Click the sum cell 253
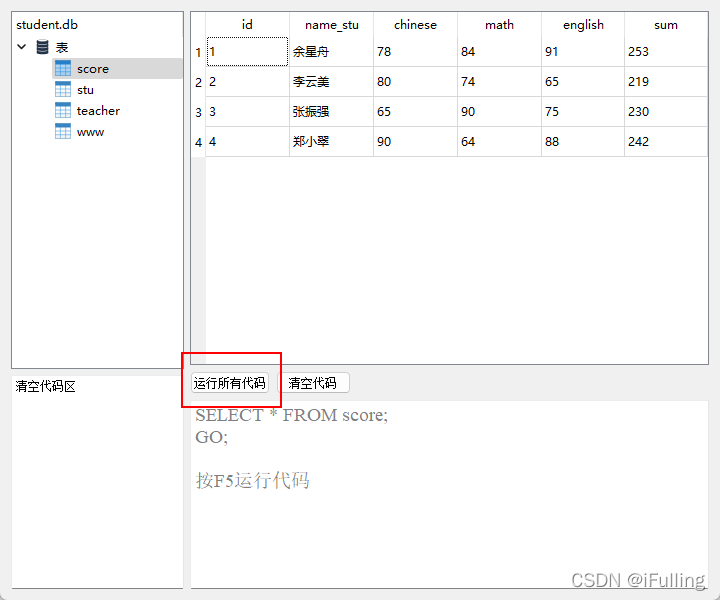The image size is (720, 600). (666, 52)
